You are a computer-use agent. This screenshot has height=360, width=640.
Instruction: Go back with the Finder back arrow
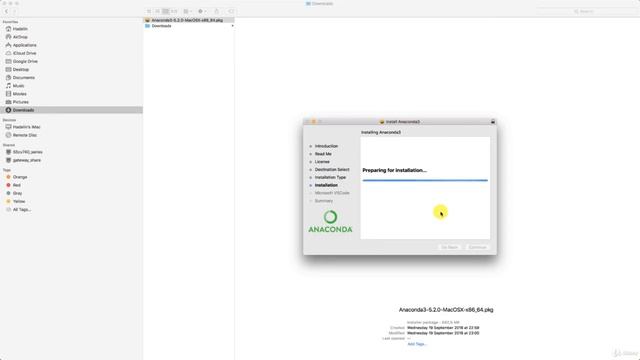tap(6, 11)
